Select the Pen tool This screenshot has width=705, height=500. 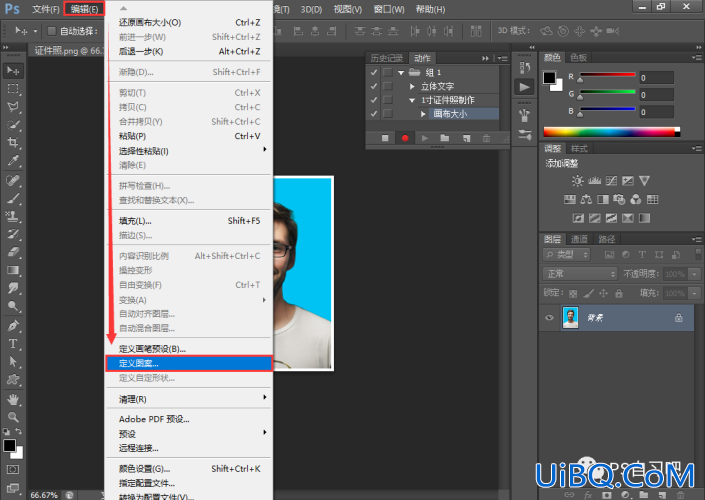click(x=13, y=326)
